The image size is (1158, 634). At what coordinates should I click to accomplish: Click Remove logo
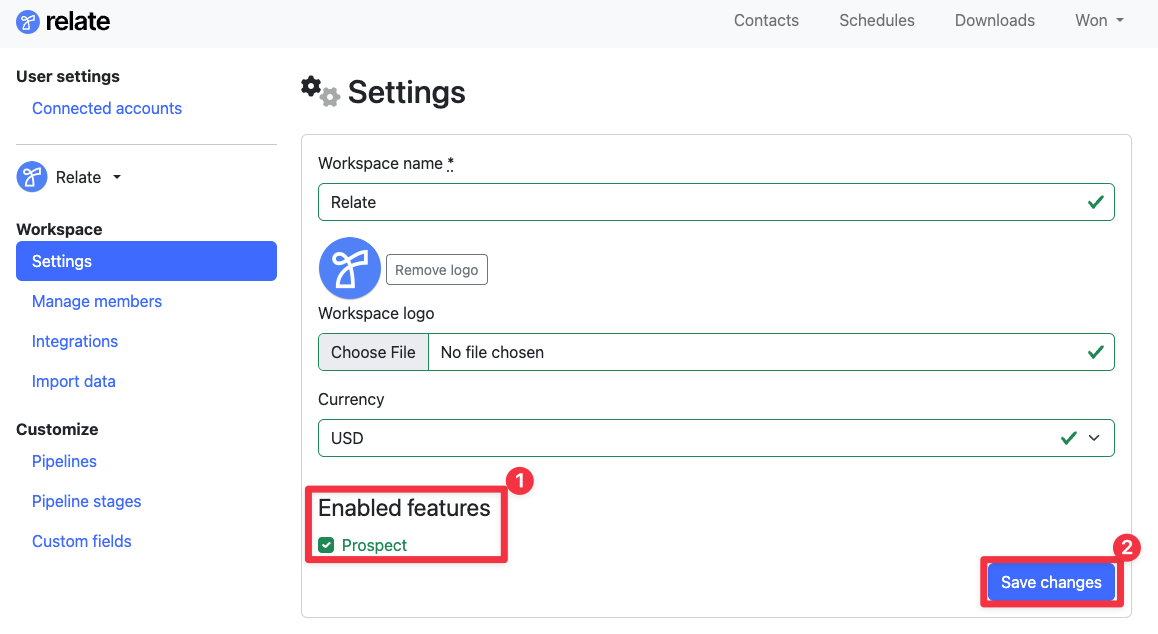[436, 269]
